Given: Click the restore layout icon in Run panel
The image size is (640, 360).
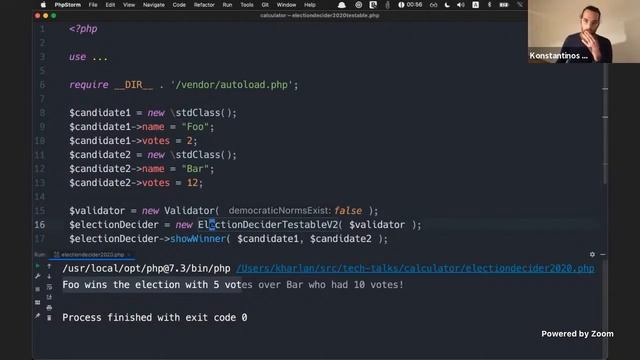Looking at the screenshot, I should 38,302.
